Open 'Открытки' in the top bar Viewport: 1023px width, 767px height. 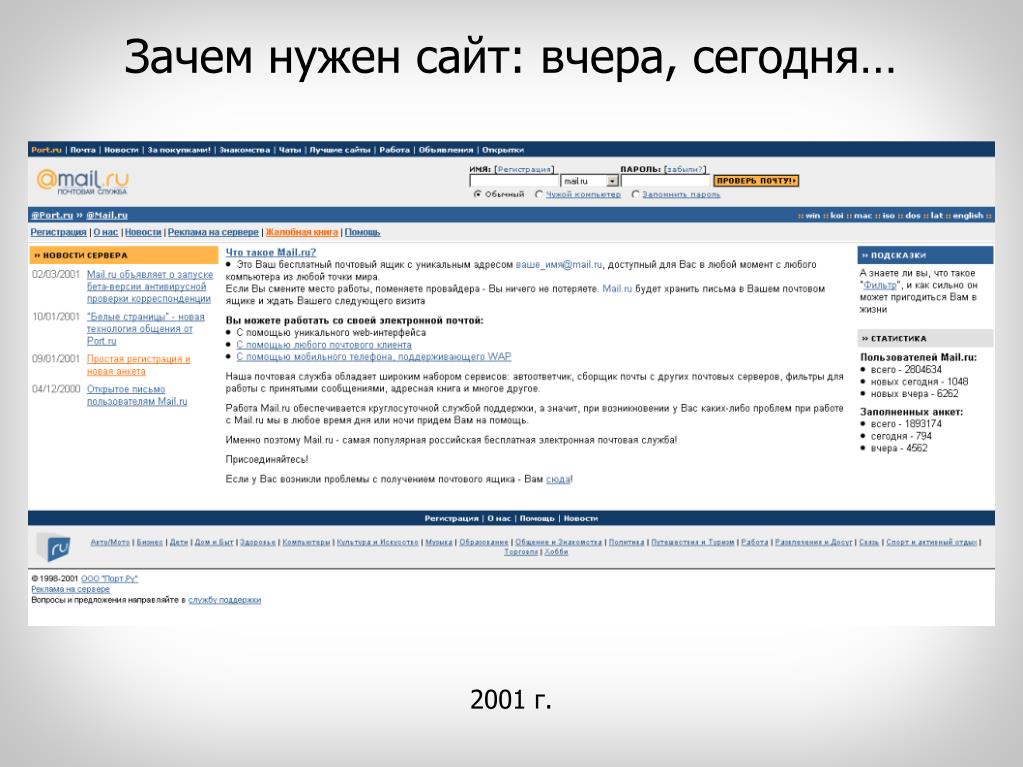coord(503,150)
